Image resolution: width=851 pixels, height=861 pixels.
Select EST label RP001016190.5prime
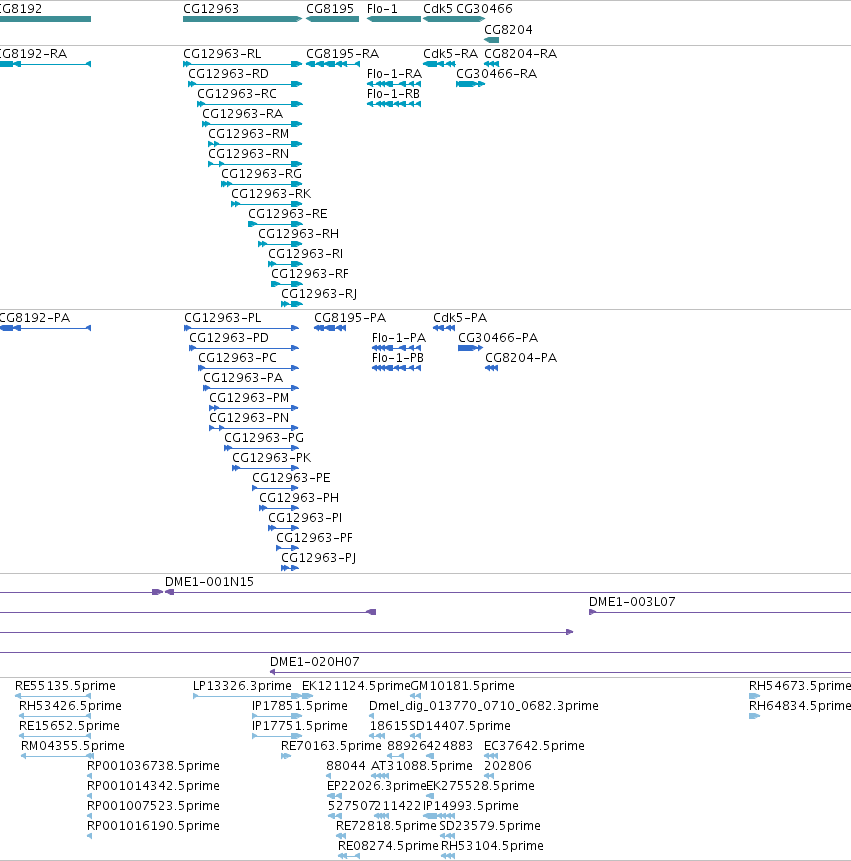point(153,826)
